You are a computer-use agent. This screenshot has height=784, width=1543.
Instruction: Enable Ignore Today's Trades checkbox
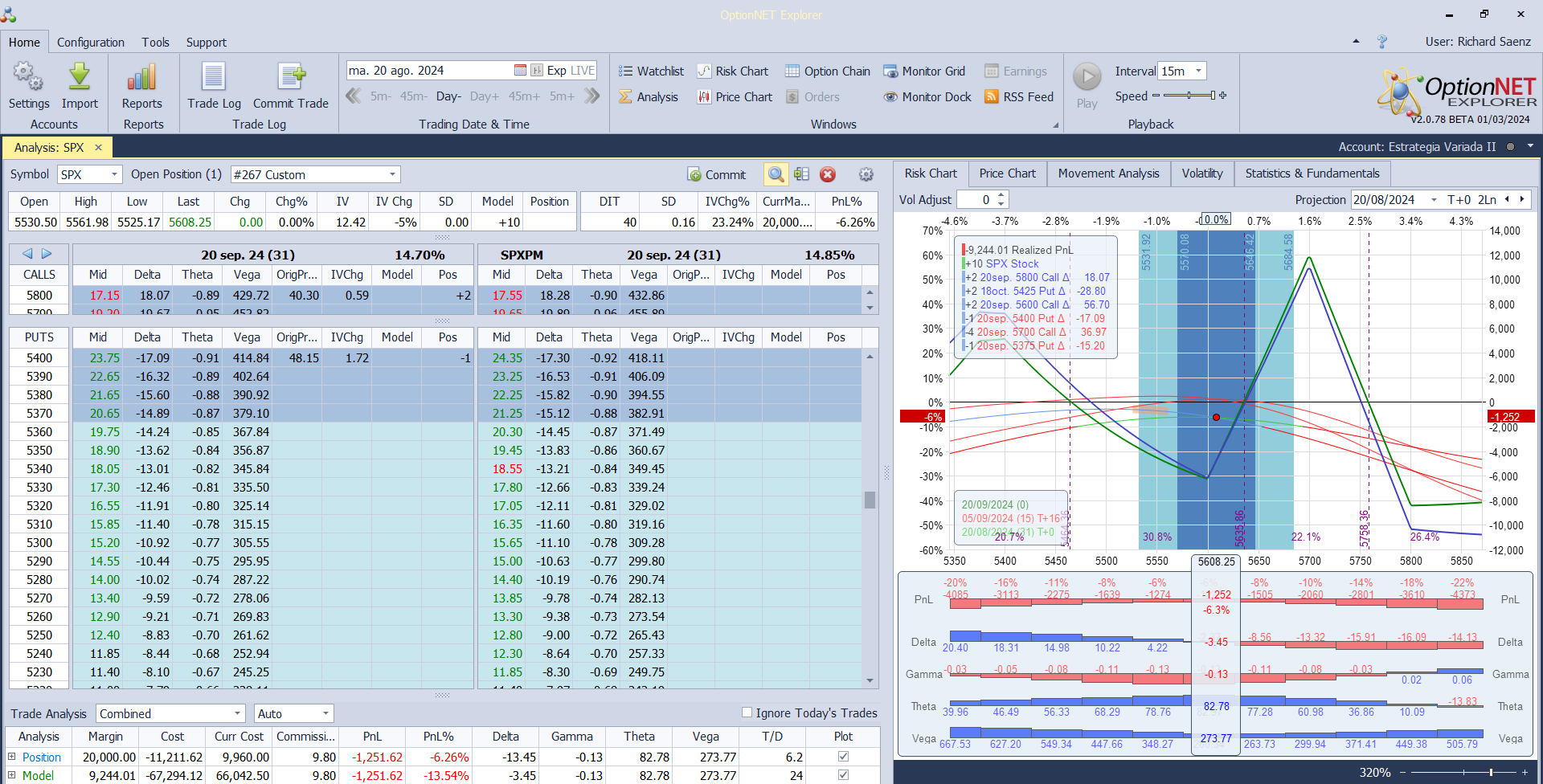point(747,713)
